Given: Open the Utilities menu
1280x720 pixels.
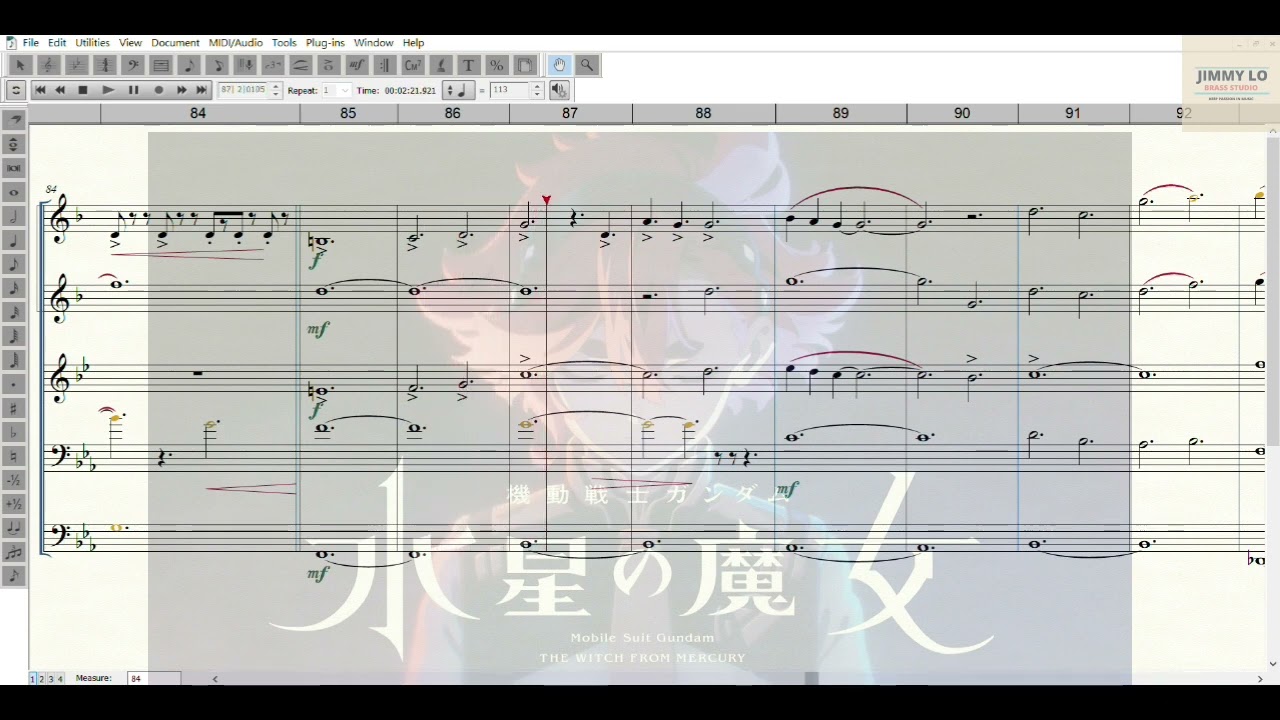Looking at the screenshot, I should pyautogui.click(x=93, y=43).
